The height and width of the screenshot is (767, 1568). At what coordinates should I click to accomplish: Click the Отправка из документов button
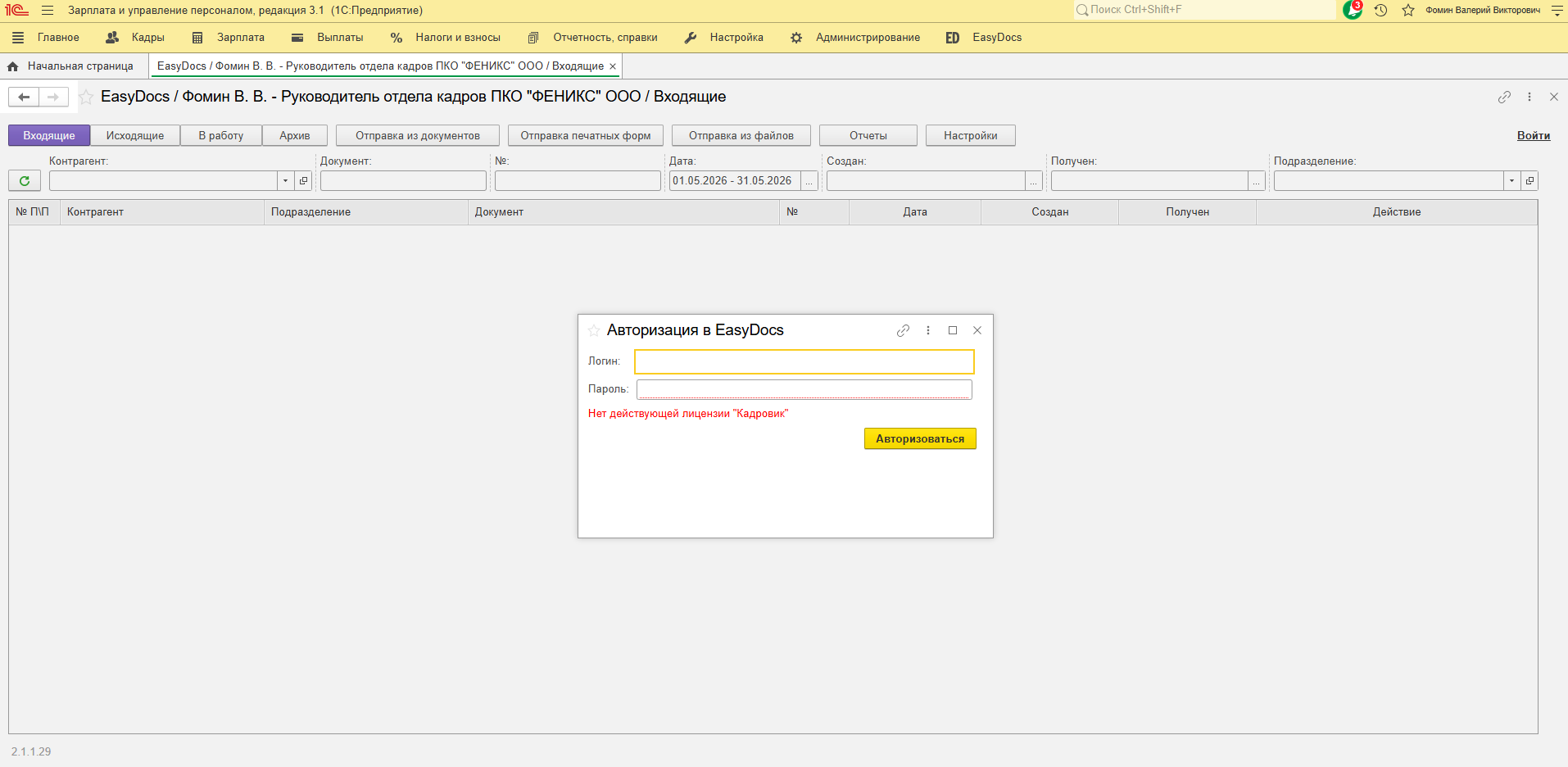(418, 135)
